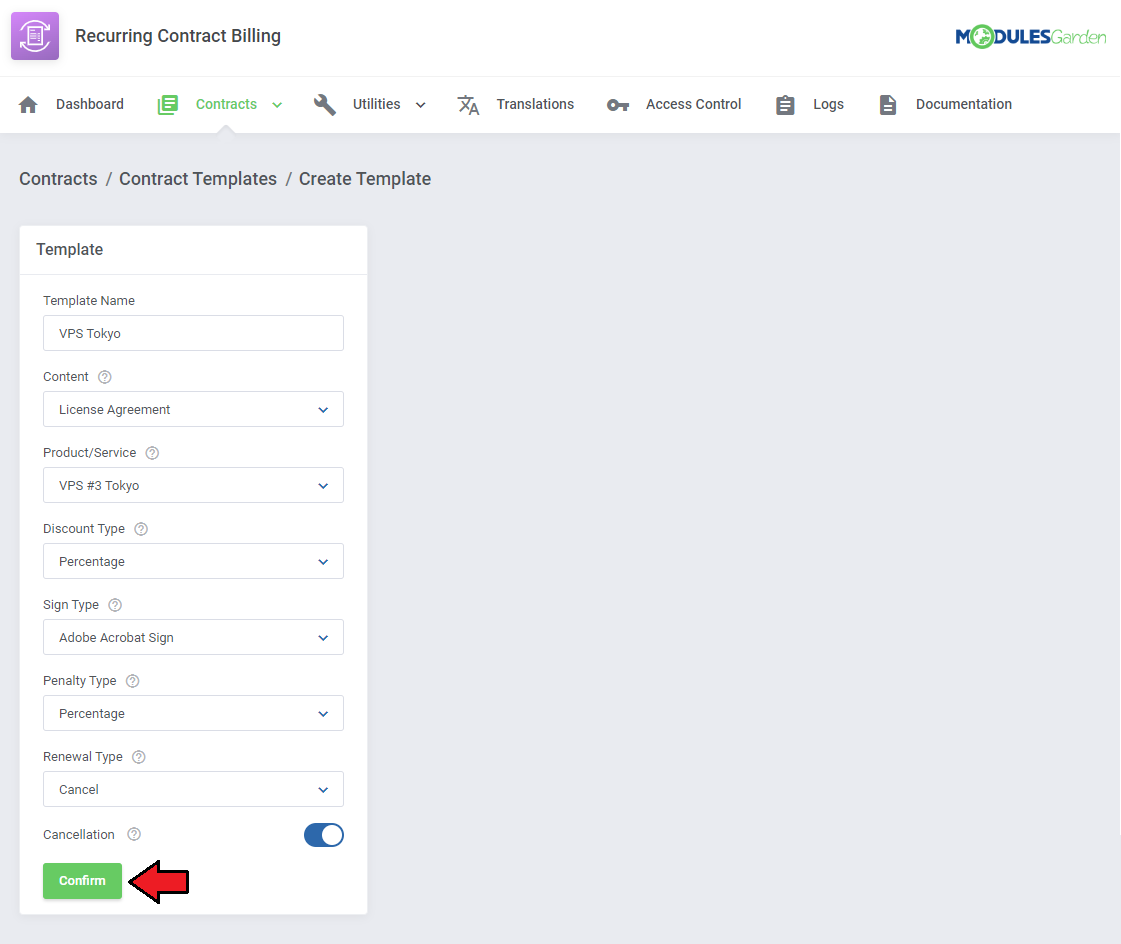The height and width of the screenshot is (944, 1121).
Task: Open the Contracts menu item
Action: click(226, 104)
